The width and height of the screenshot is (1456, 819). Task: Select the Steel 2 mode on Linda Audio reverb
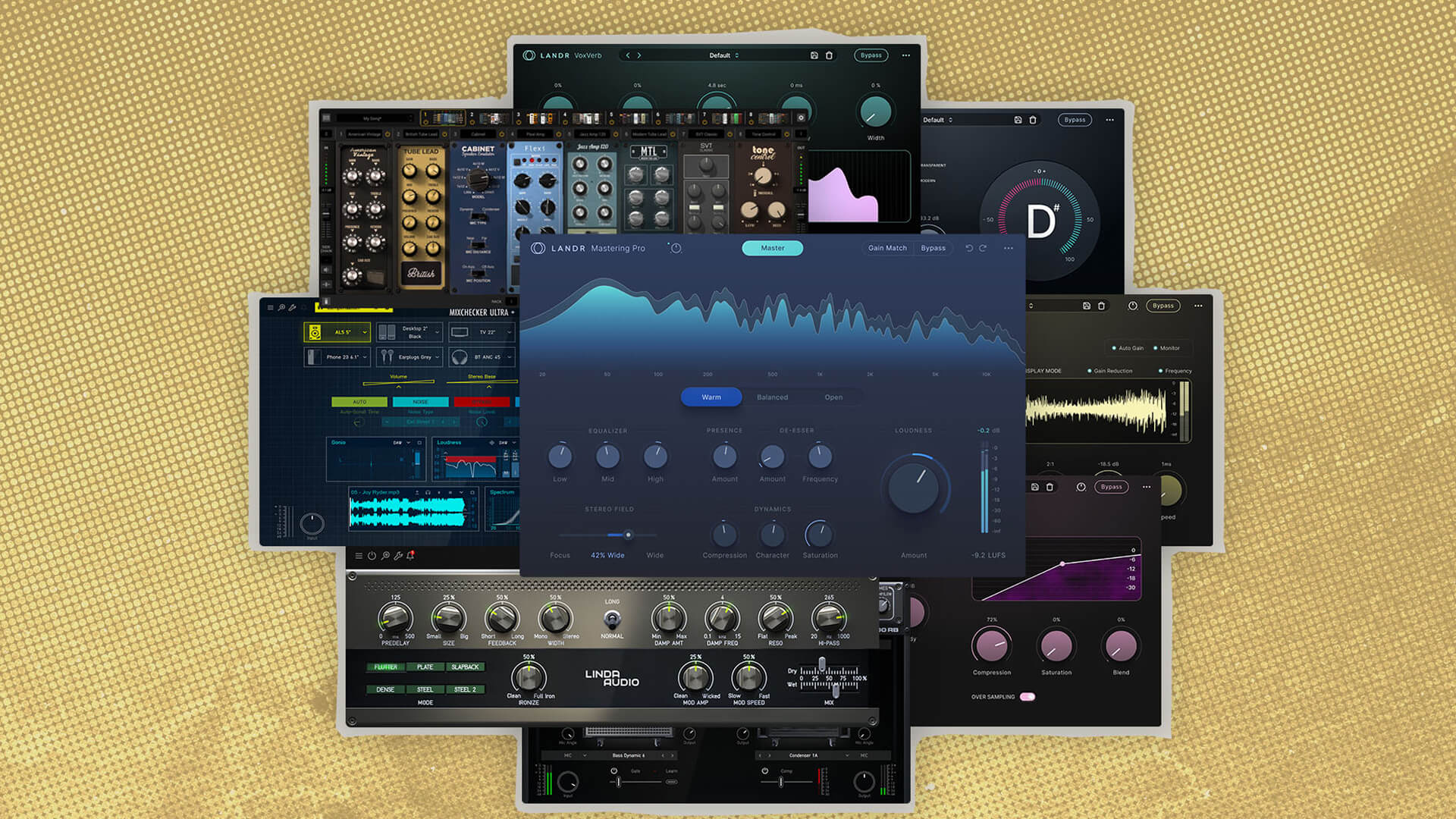click(465, 690)
